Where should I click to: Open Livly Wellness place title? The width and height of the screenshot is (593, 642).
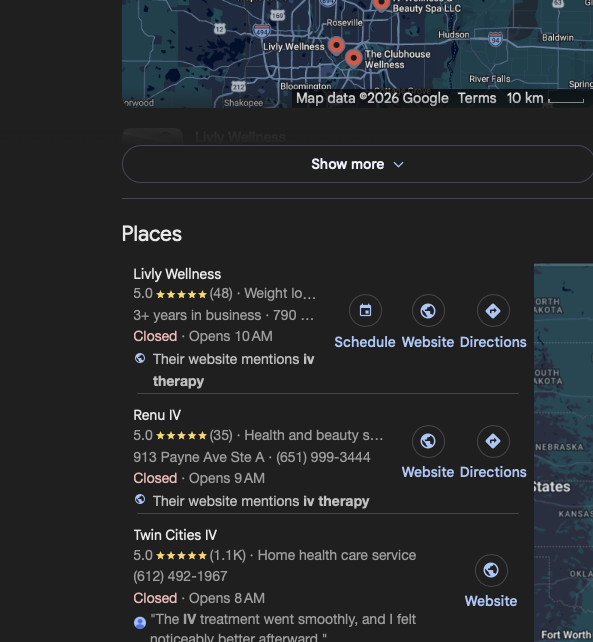[x=177, y=274]
